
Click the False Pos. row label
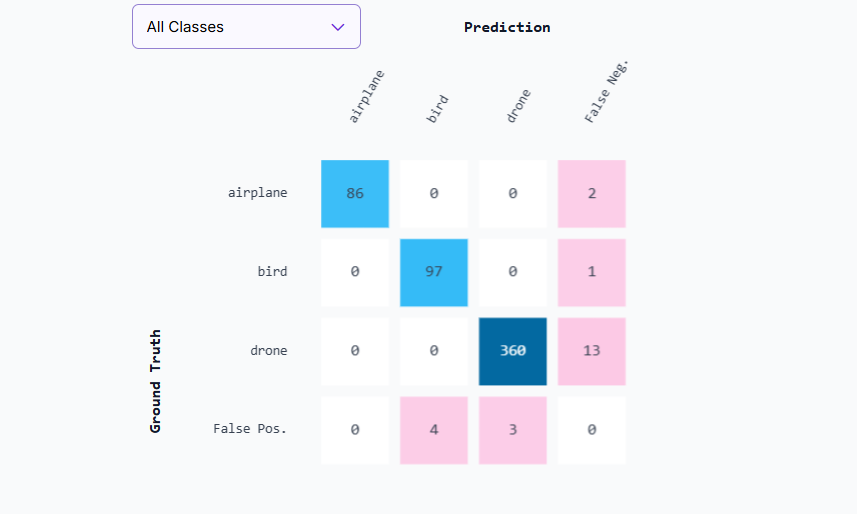(x=250, y=429)
